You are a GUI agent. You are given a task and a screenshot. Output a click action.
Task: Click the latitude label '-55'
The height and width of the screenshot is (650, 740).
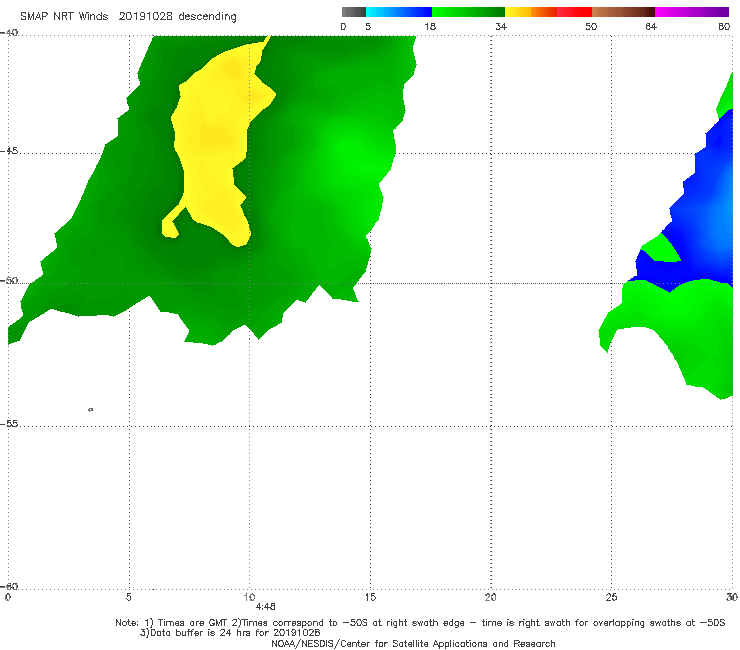click(9, 423)
